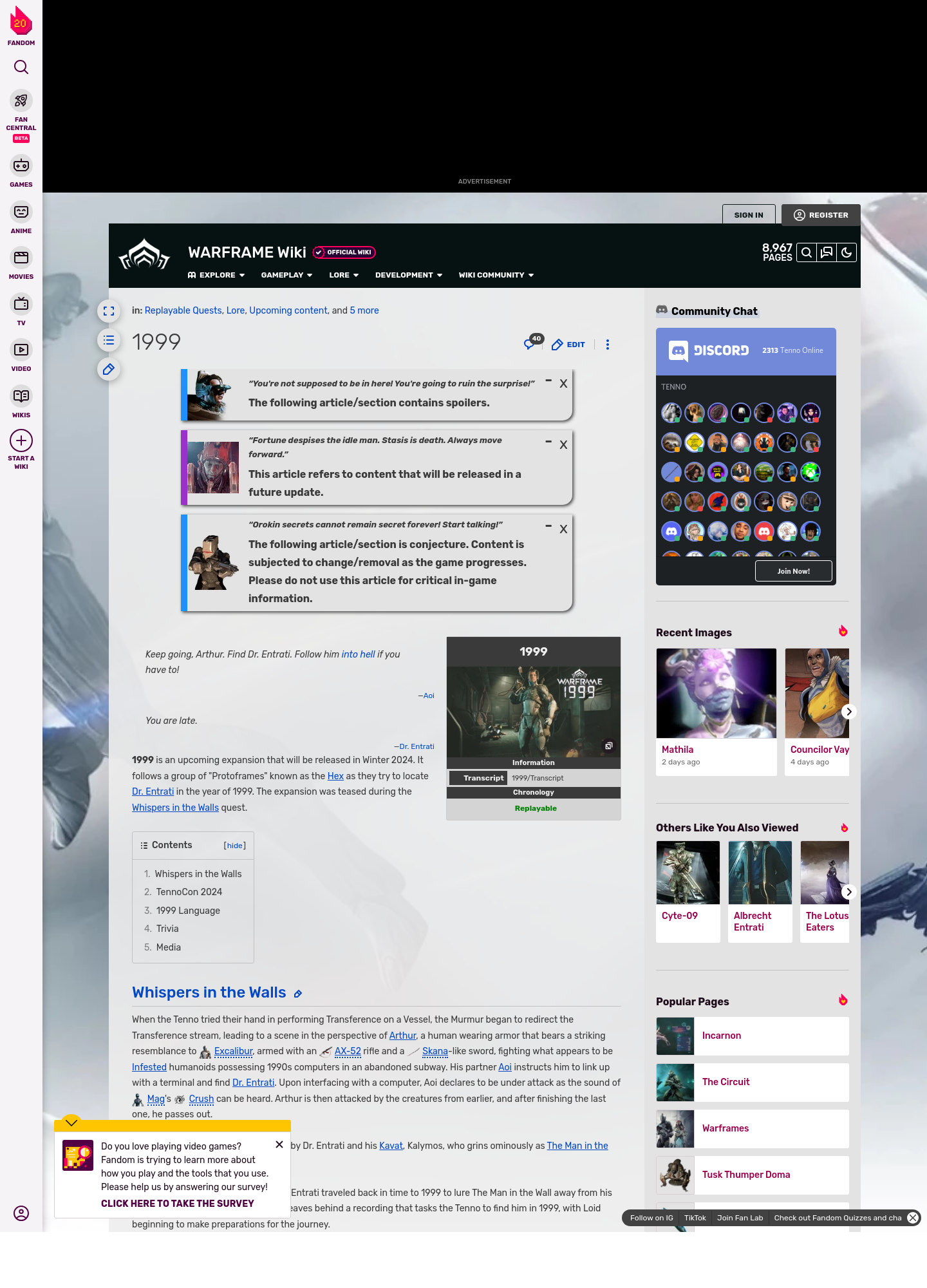Screen dimensions: 927x1288
Task: Edit the Whispers in the Walls section
Action: (x=298, y=994)
